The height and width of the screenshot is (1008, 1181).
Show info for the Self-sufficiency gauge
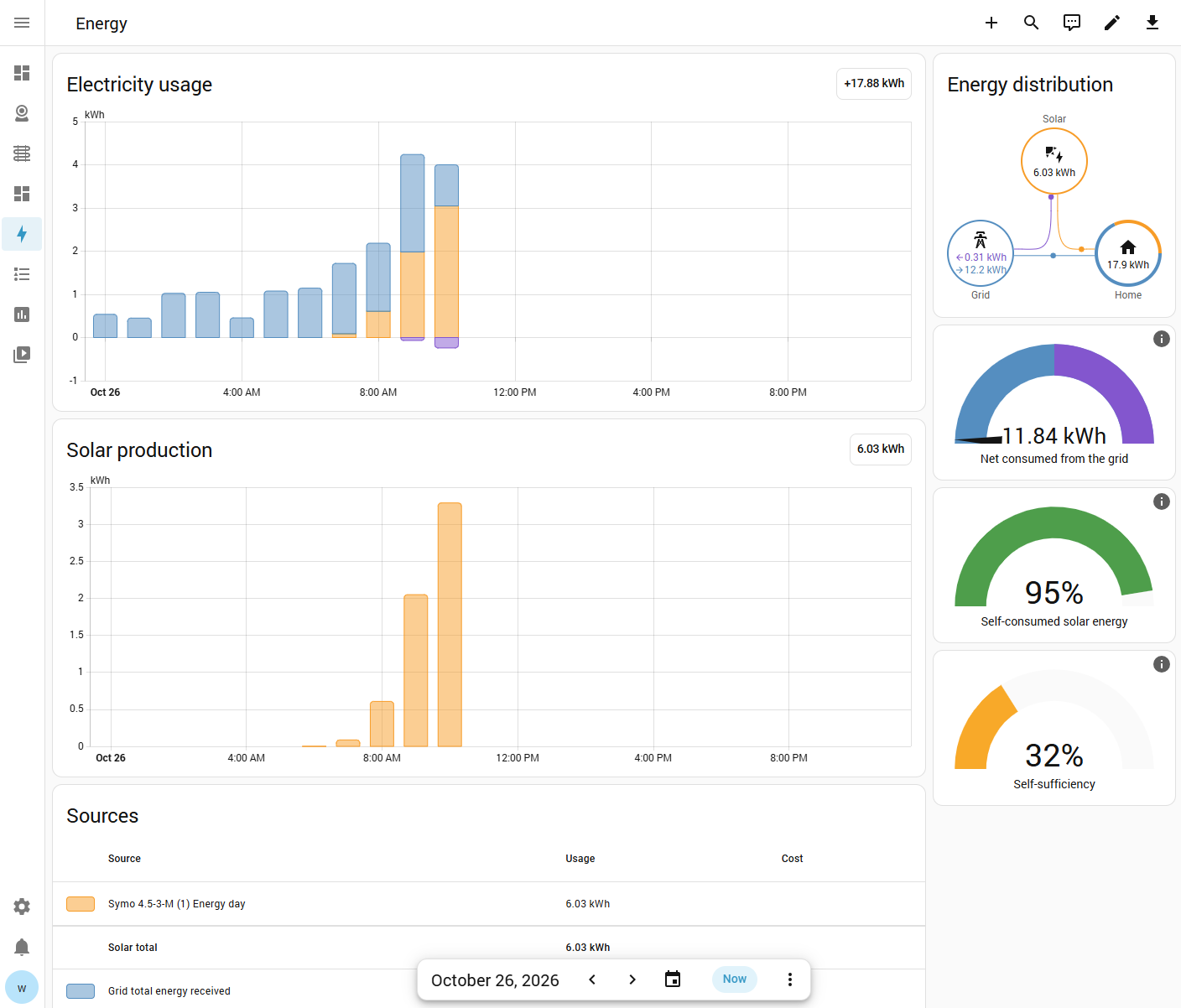coord(1162,664)
